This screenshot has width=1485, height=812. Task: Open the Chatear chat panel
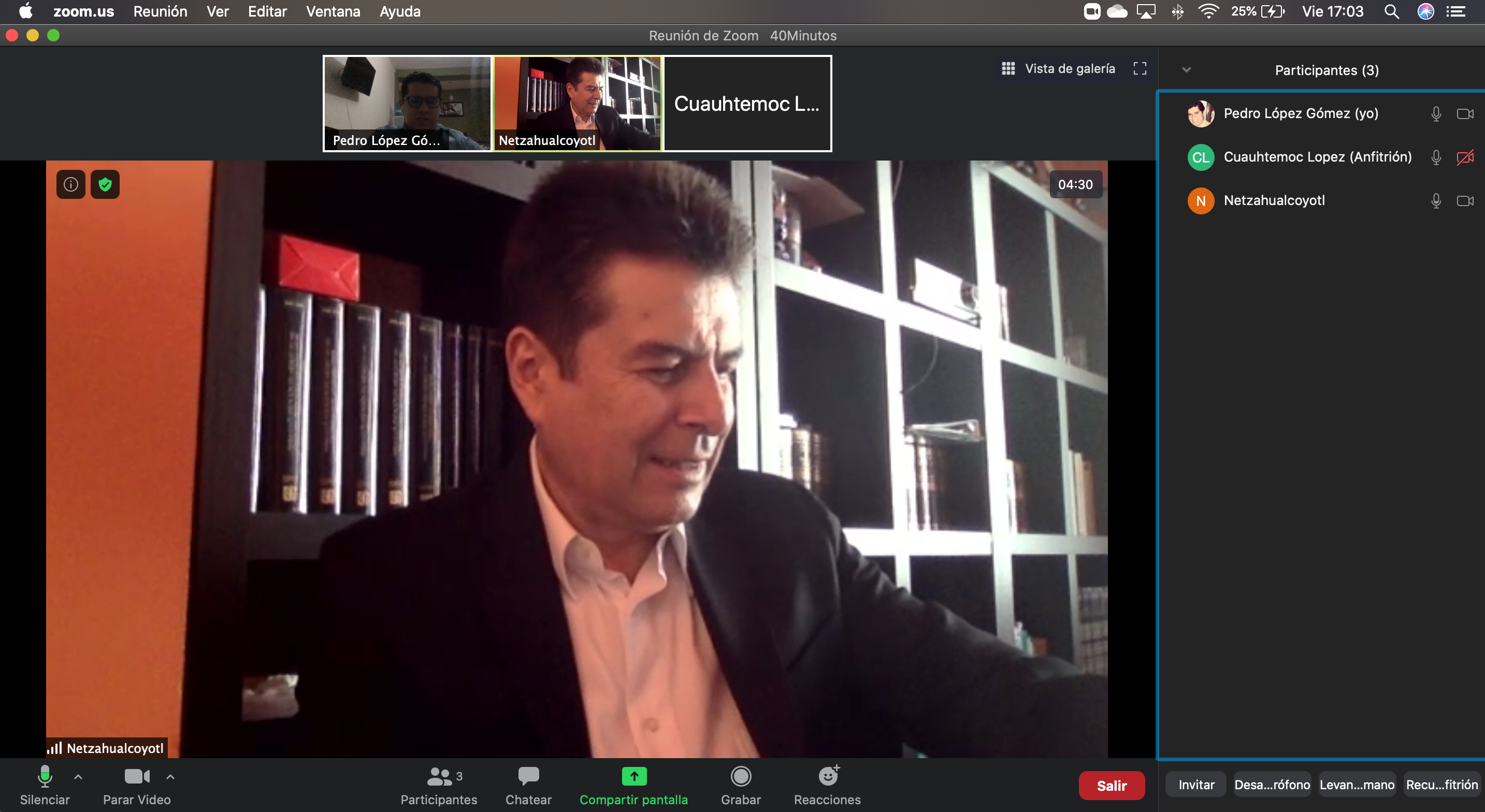coord(529,786)
